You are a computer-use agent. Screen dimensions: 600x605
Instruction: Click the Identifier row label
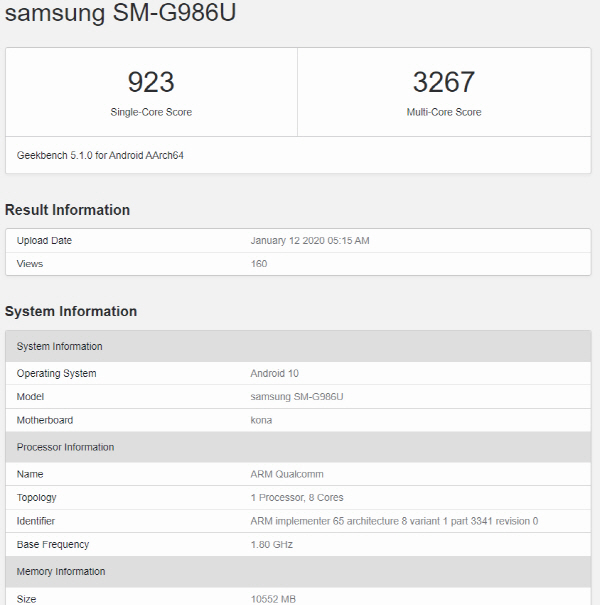click(x=35, y=521)
